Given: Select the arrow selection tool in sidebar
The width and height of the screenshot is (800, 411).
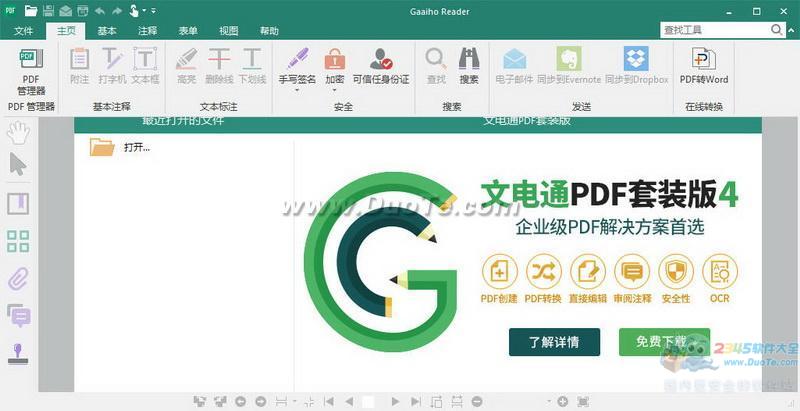Looking at the screenshot, I should pos(18,164).
